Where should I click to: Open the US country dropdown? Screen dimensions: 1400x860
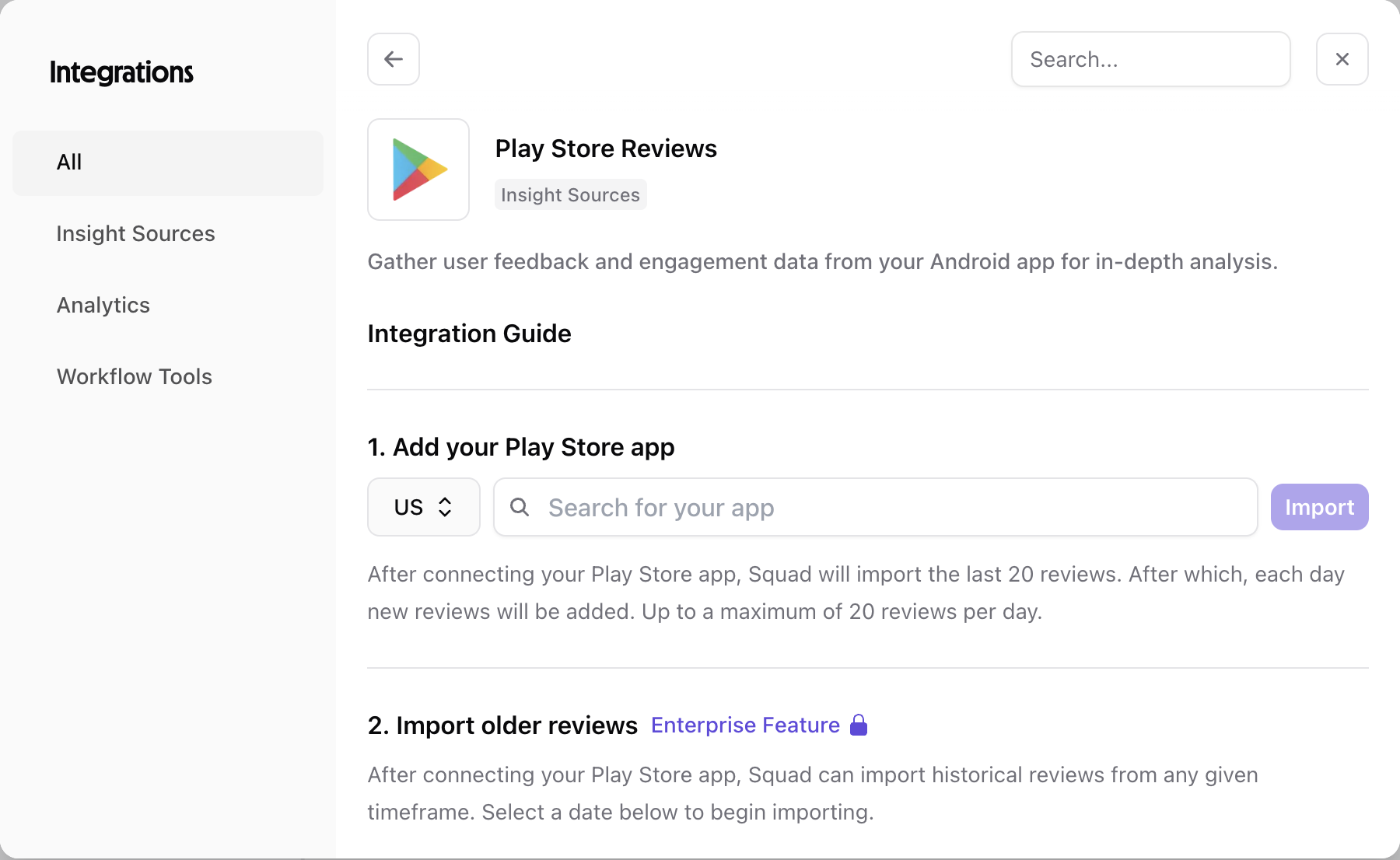point(424,507)
